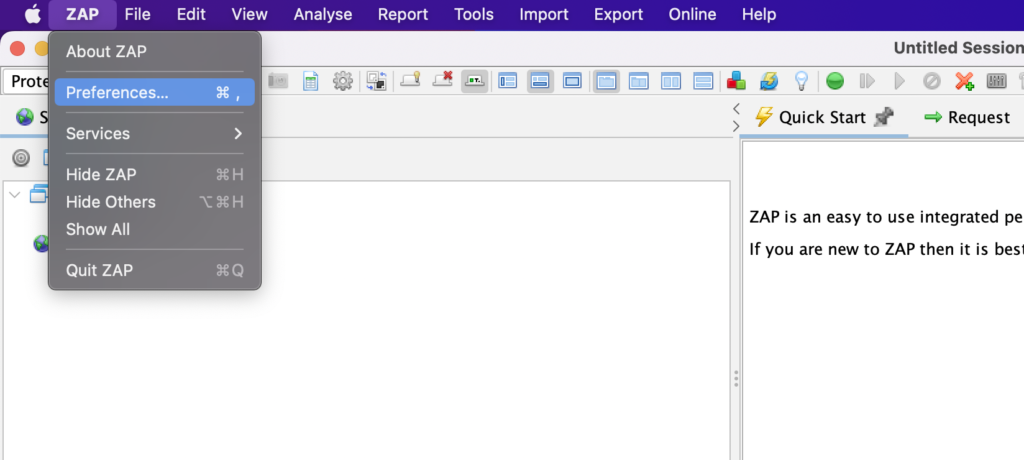The height and width of the screenshot is (460, 1024).
Task: Click the pin icon on Quick Start tab
Action: tap(884, 118)
